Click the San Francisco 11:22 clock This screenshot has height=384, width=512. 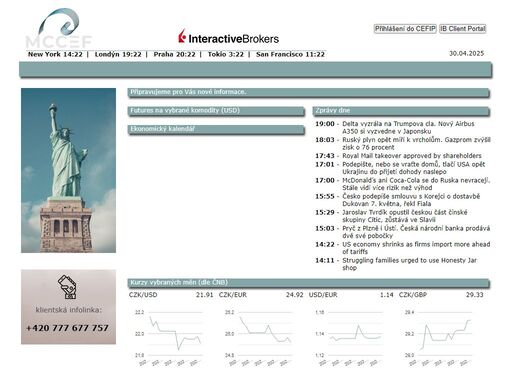point(290,54)
